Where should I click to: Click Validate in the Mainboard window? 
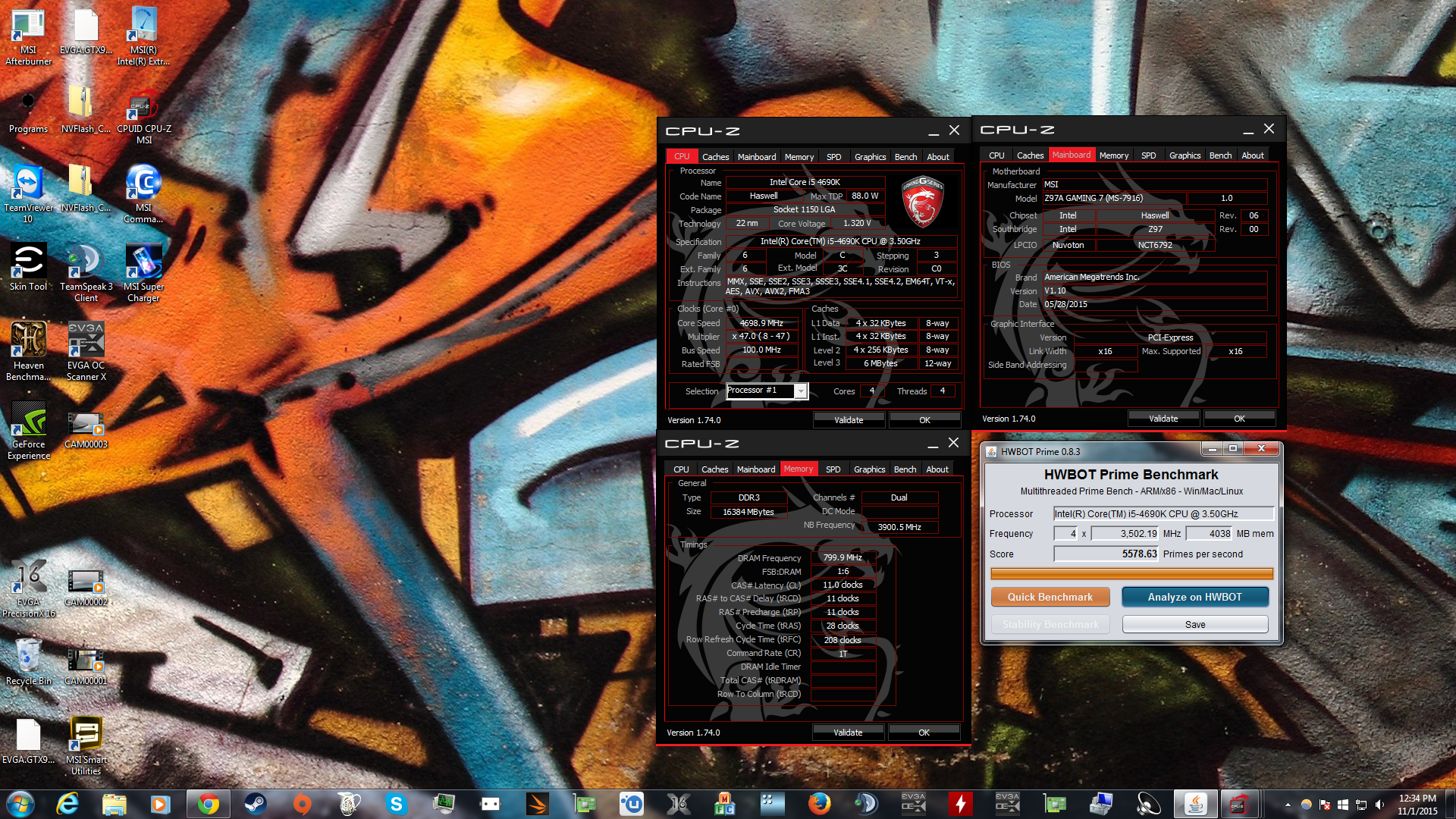tap(1163, 419)
